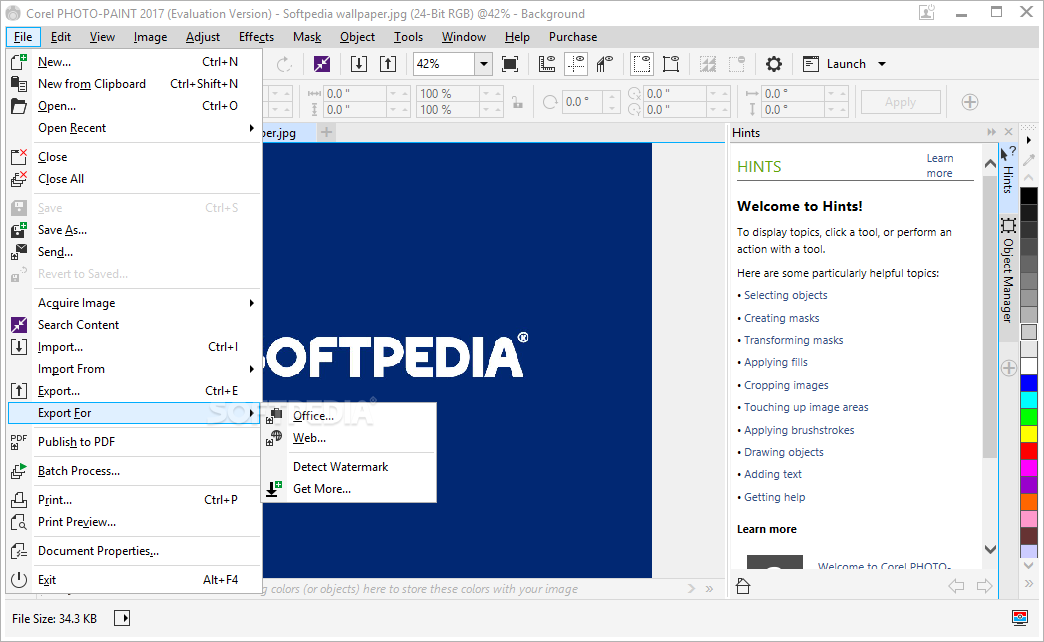Click the Save As icon in File menu
The image size is (1044, 642).
click(19, 230)
